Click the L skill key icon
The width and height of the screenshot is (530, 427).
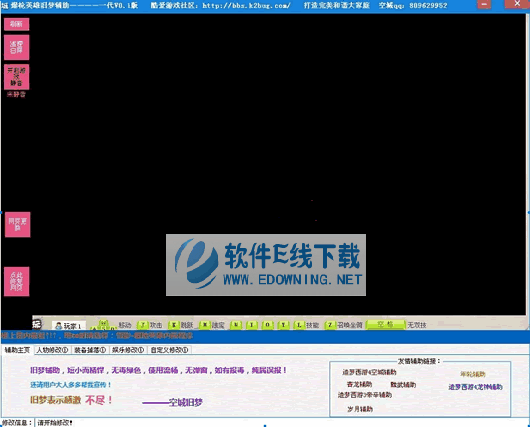pyautogui.click(x=299, y=325)
